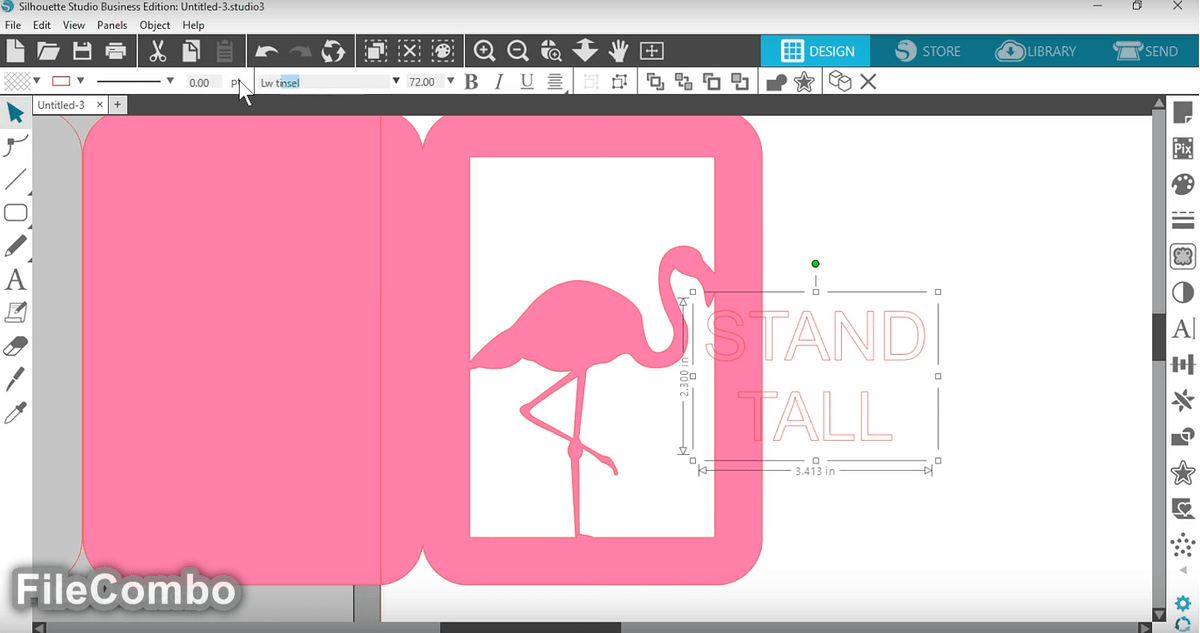
Task: Open the font size dropdown arrow
Action: click(x=451, y=82)
